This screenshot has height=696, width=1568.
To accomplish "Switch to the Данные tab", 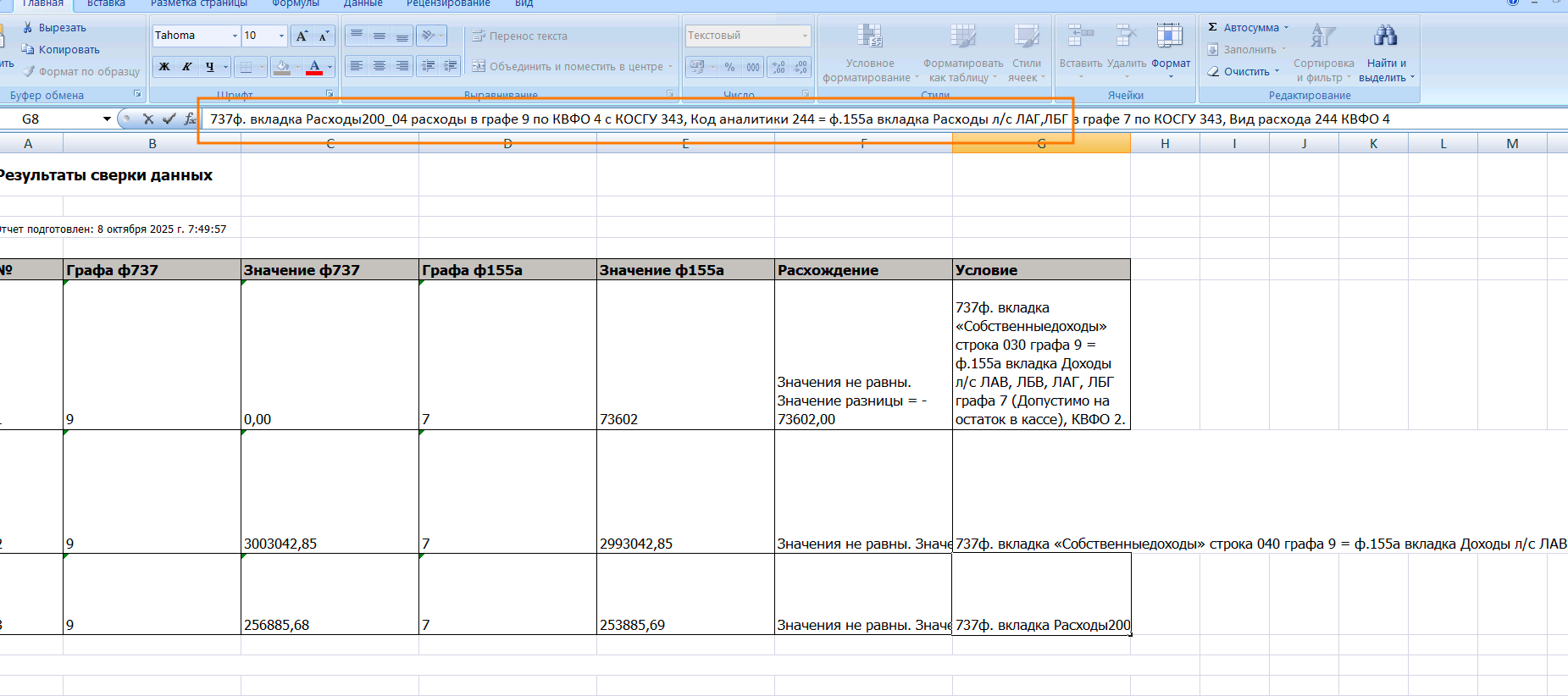I will pos(363,3).
